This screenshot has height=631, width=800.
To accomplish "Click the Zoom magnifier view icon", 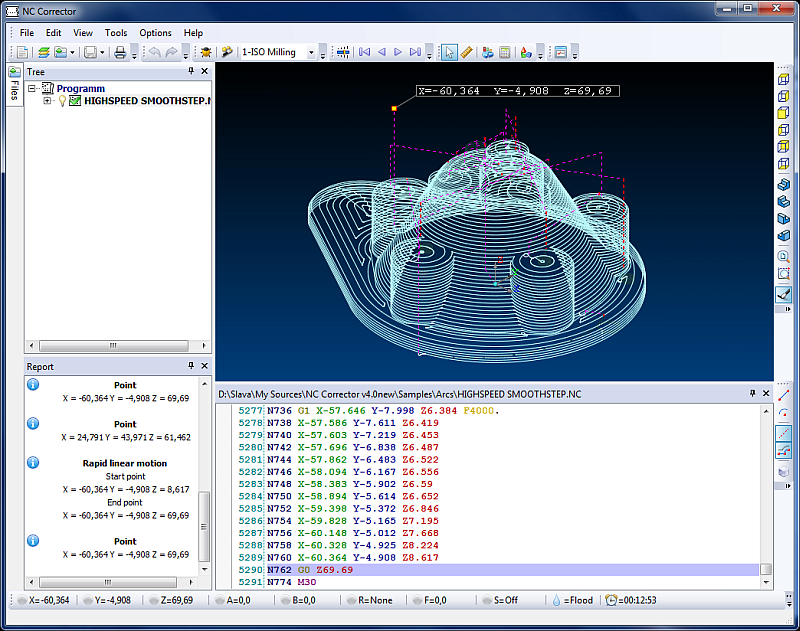I will 784,255.
